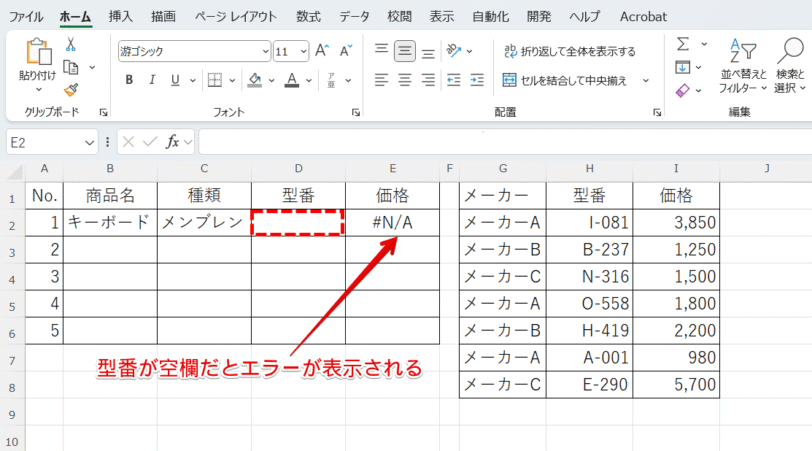Click the Cut scissors icon
812x451 pixels.
(x=71, y=45)
